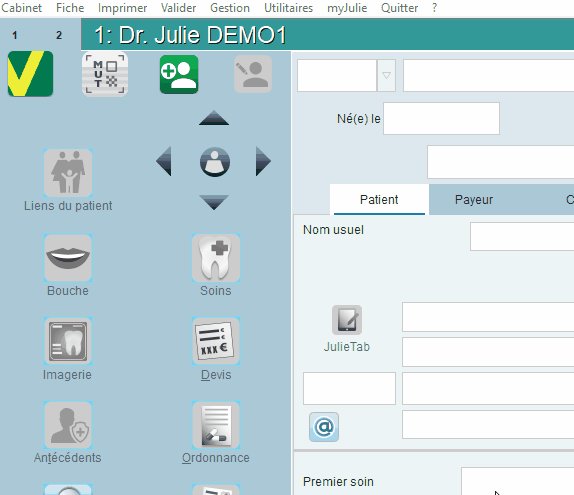The height and width of the screenshot is (495, 574).
Task: Click the Nom usuel input field
Action: [x=522, y=237]
